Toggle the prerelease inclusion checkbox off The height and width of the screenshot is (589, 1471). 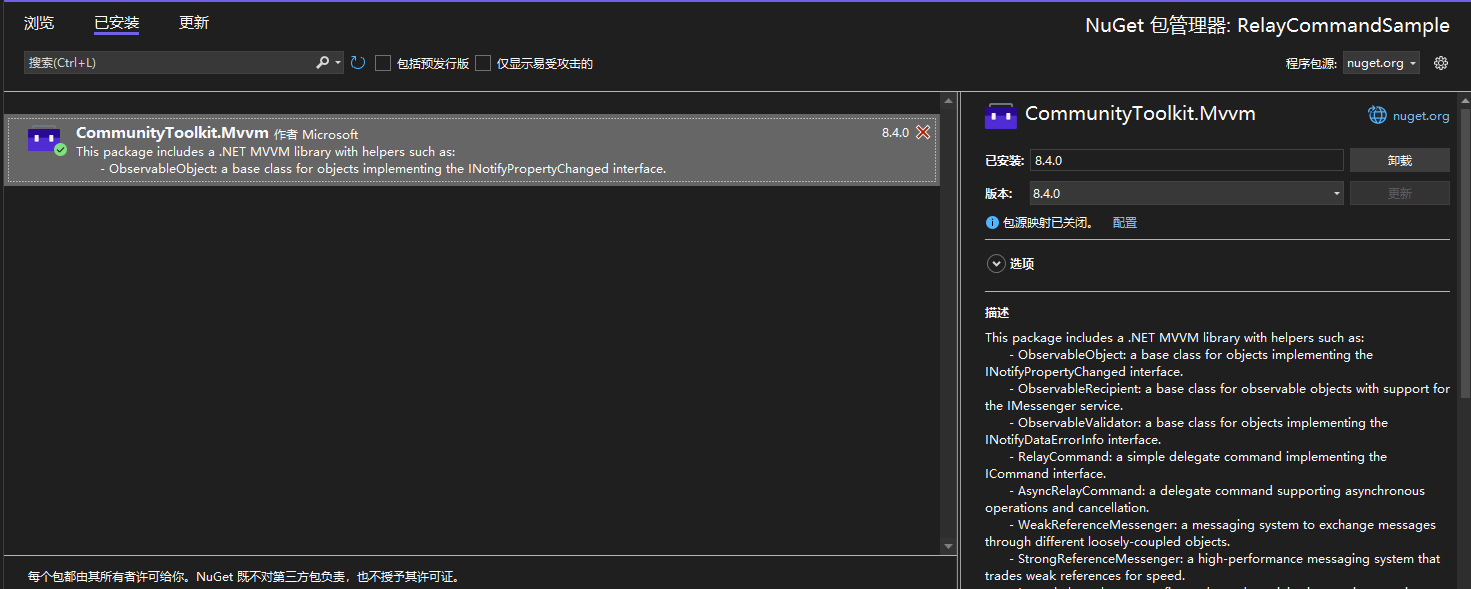pos(383,62)
